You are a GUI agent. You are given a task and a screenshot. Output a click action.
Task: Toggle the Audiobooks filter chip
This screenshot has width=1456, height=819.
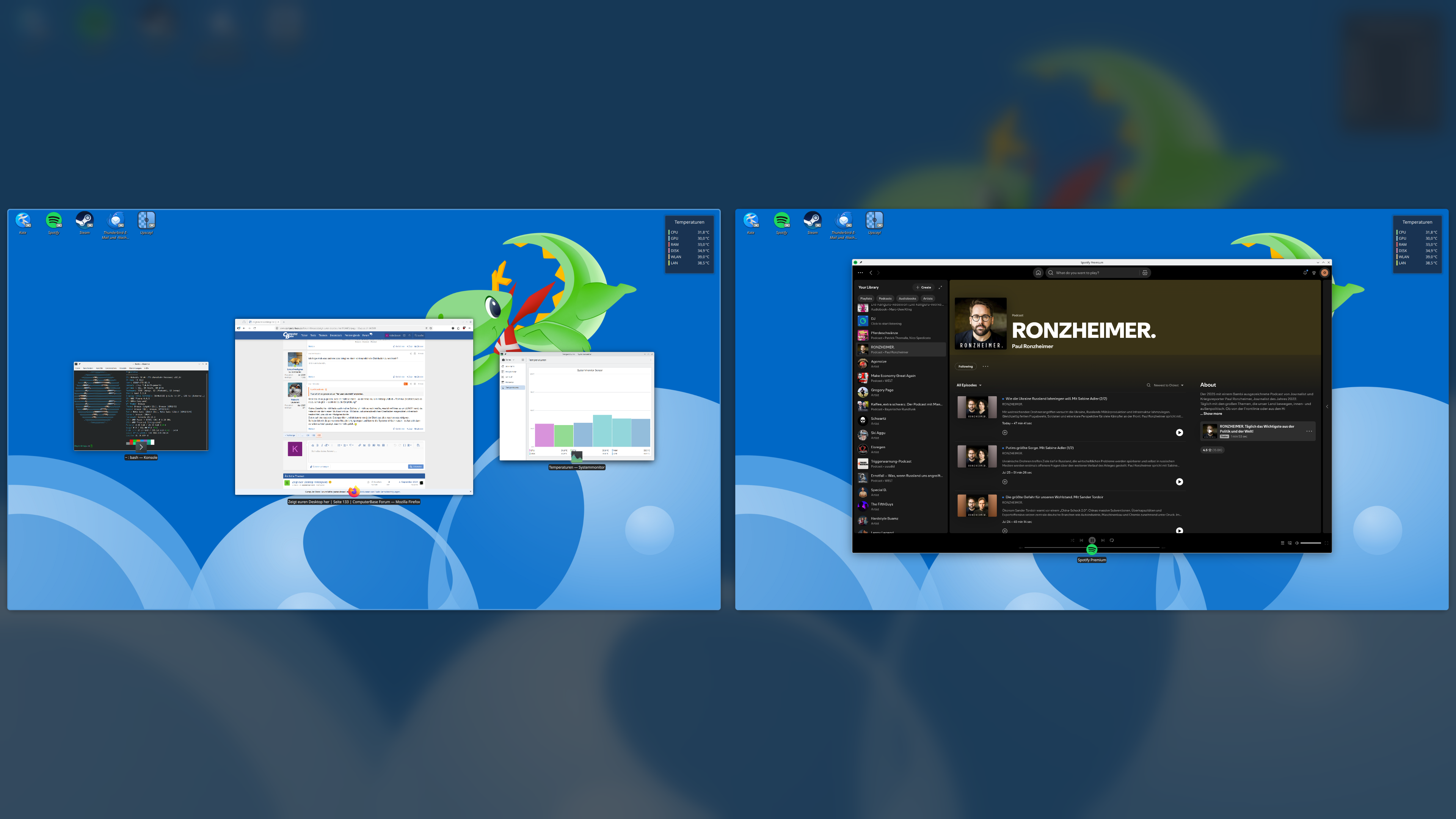pos(907,298)
